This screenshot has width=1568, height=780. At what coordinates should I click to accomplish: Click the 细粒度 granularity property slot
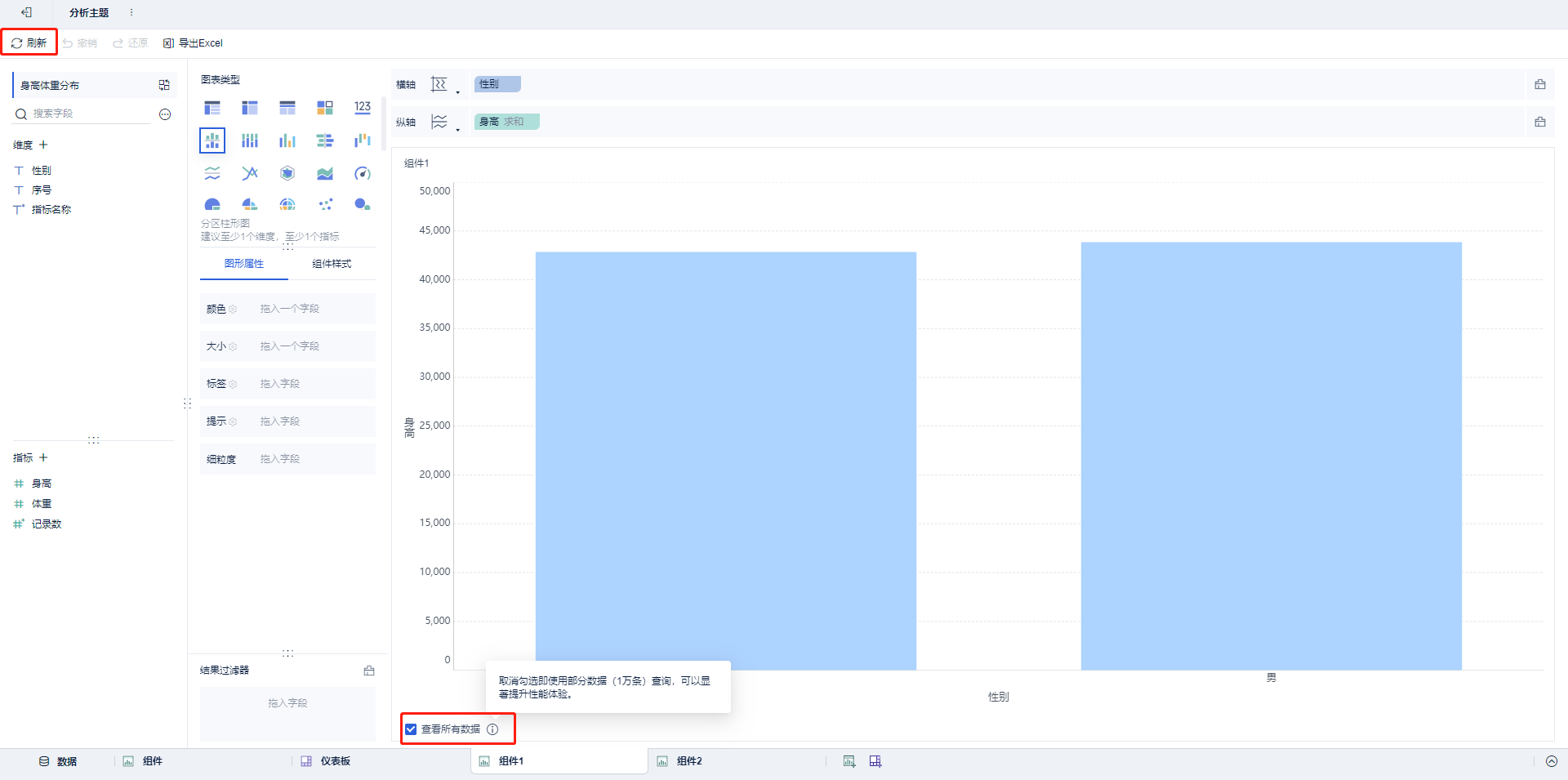point(287,459)
